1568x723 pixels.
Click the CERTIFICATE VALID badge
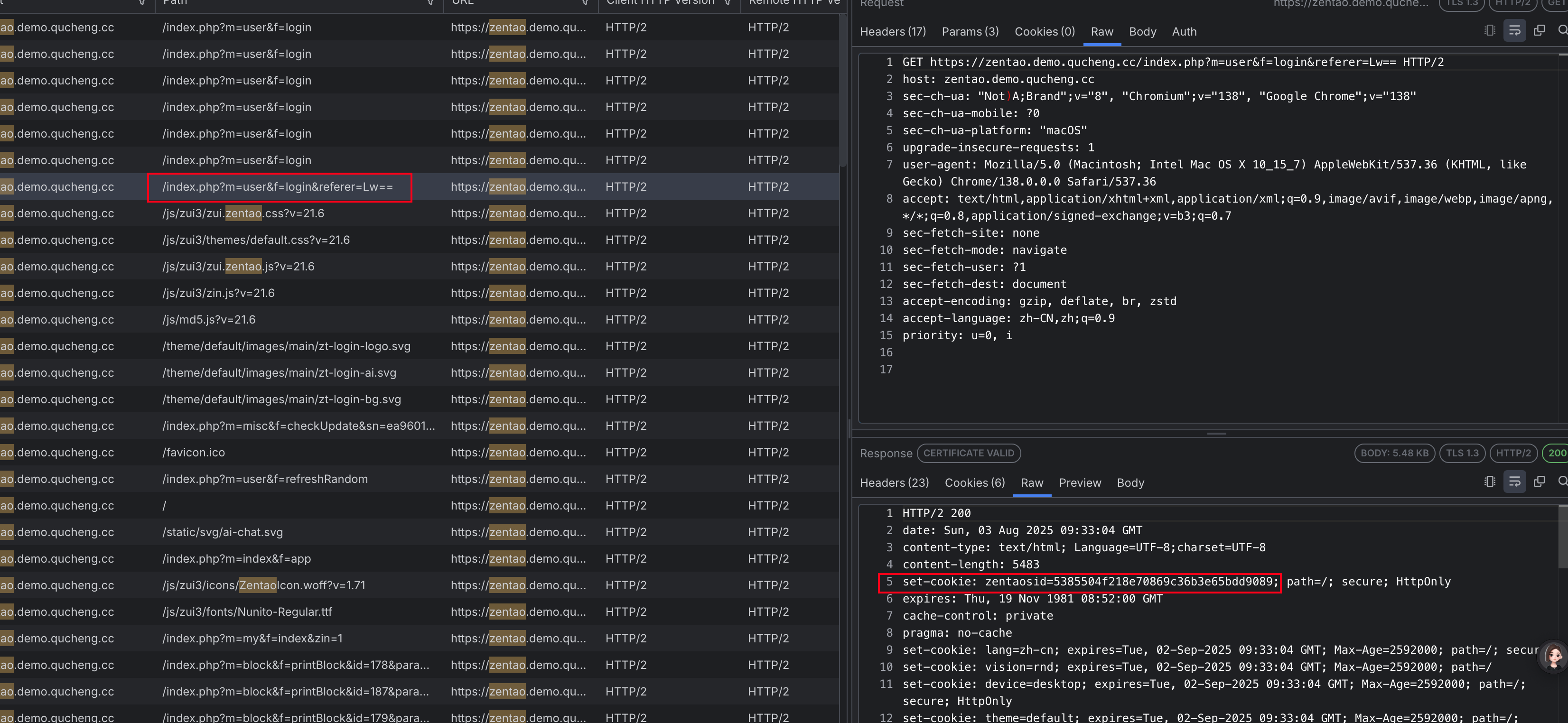tap(969, 453)
